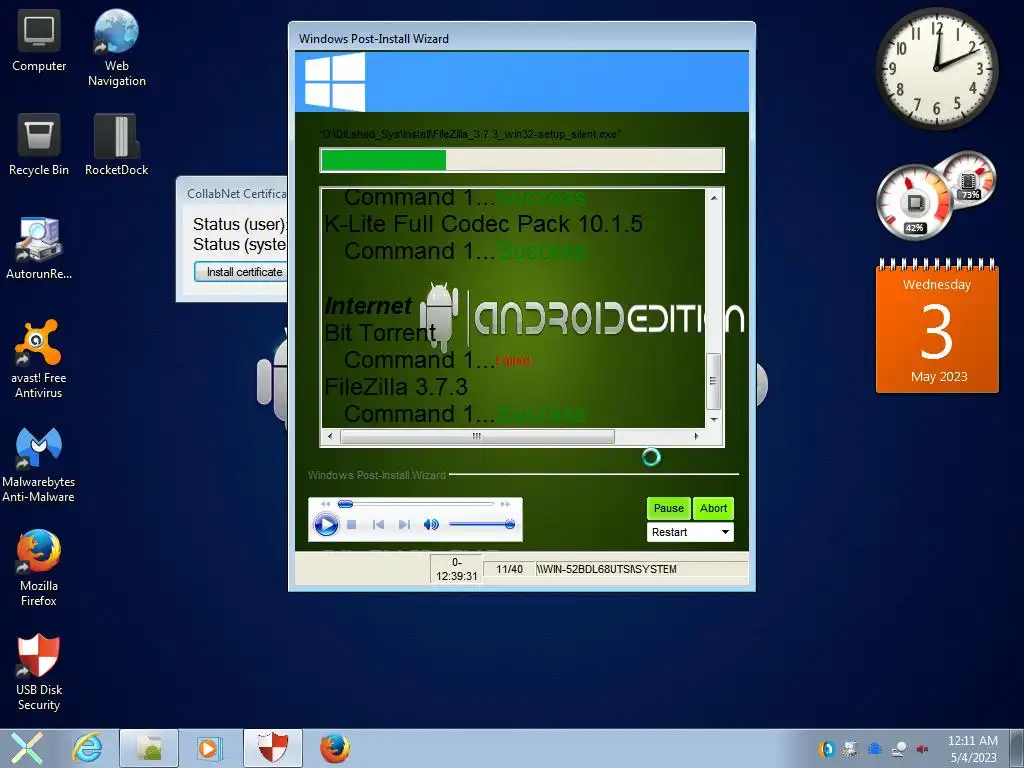
Task: Click the install log up scroll arrow
Action: coord(714,197)
